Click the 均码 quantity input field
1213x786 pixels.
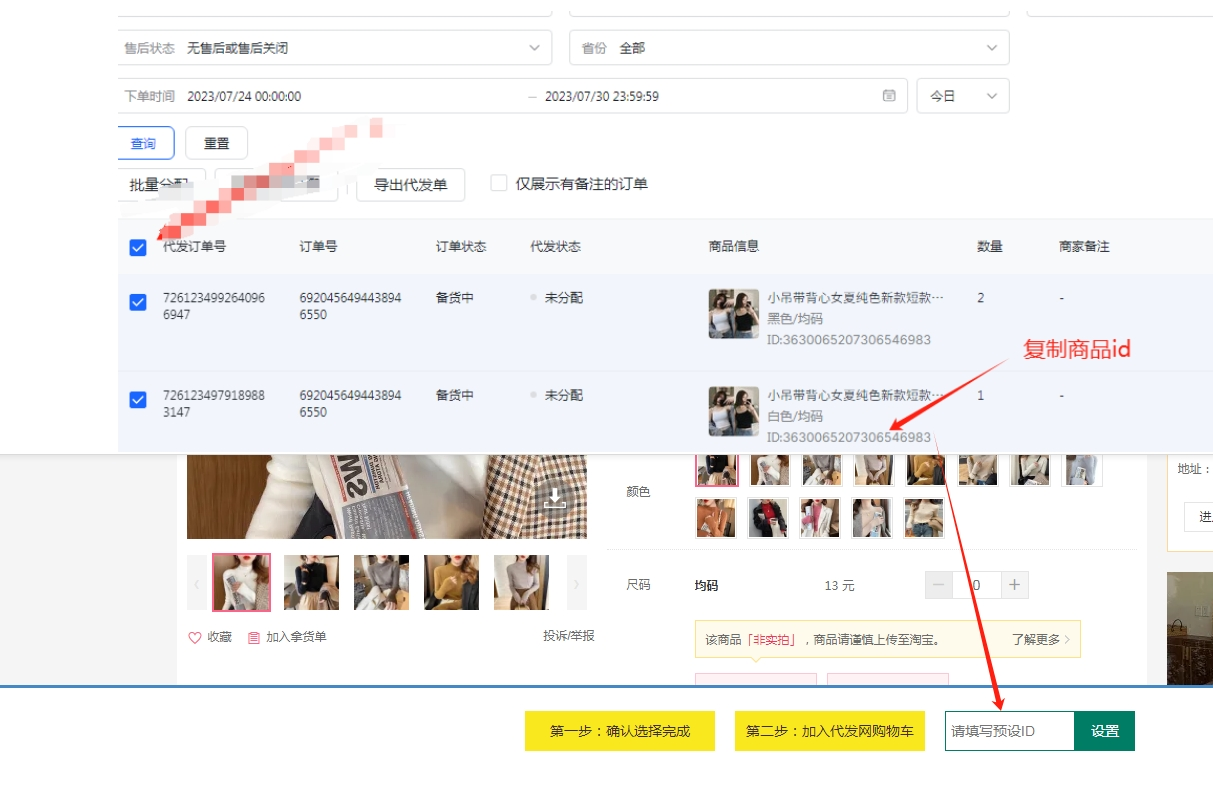pyautogui.click(x=976, y=585)
